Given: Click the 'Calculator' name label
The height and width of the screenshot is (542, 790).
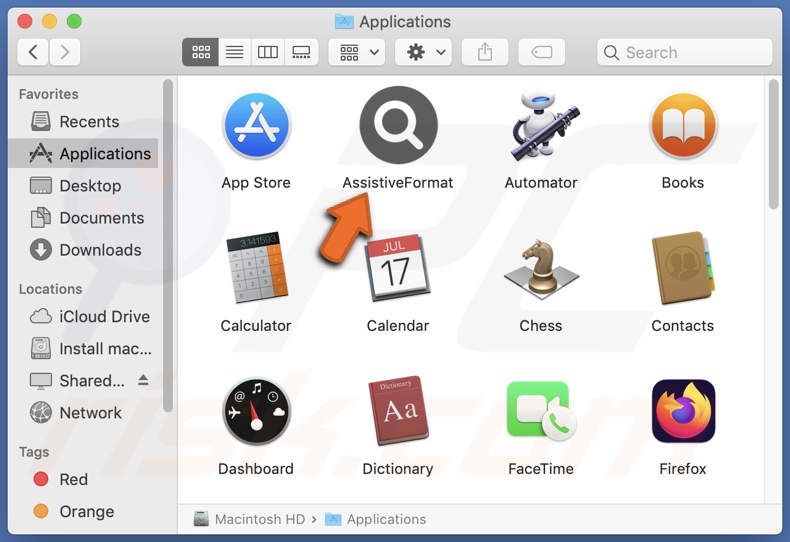Looking at the screenshot, I should (x=256, y=326).
